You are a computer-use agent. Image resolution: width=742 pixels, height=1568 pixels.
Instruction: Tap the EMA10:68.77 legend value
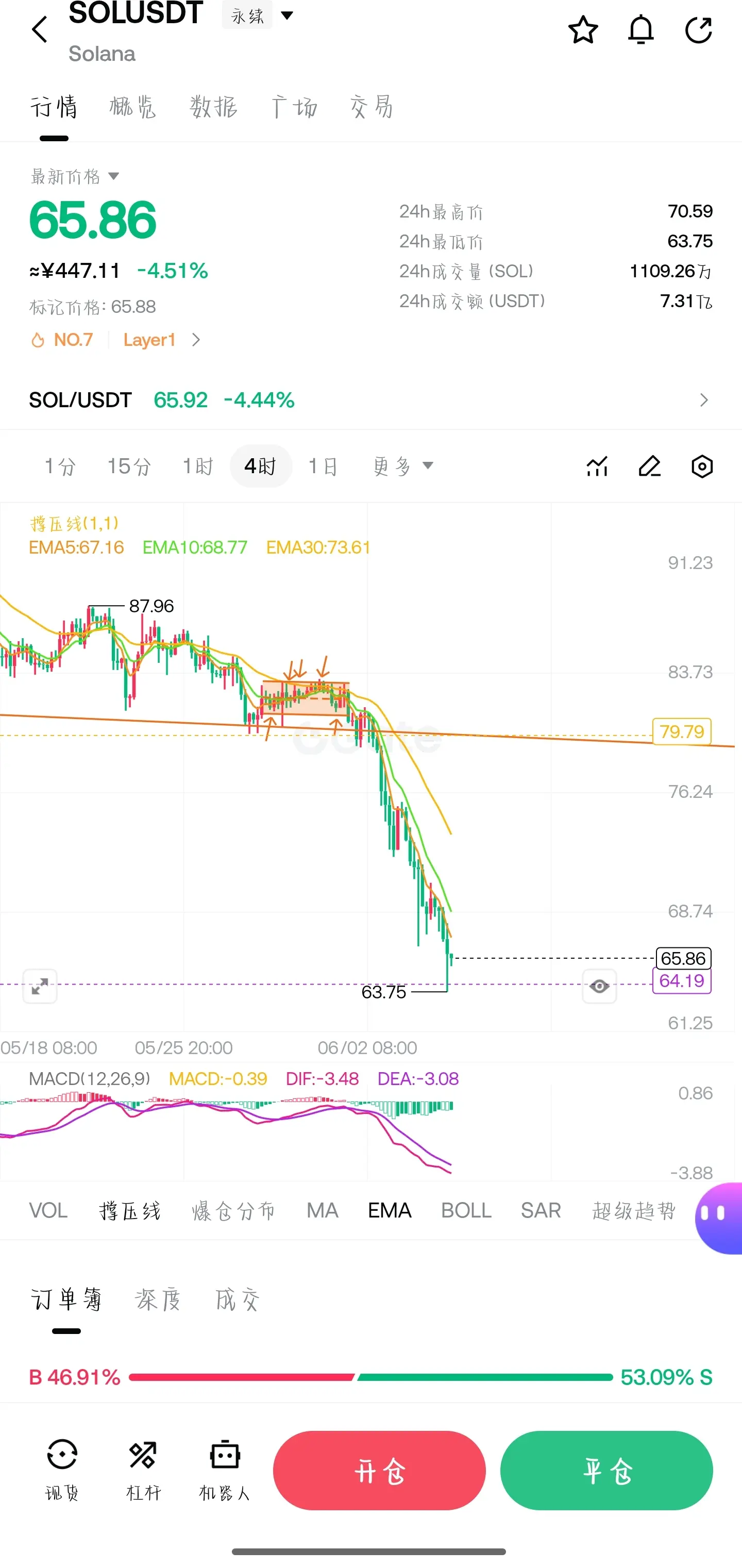coord(195,547)
